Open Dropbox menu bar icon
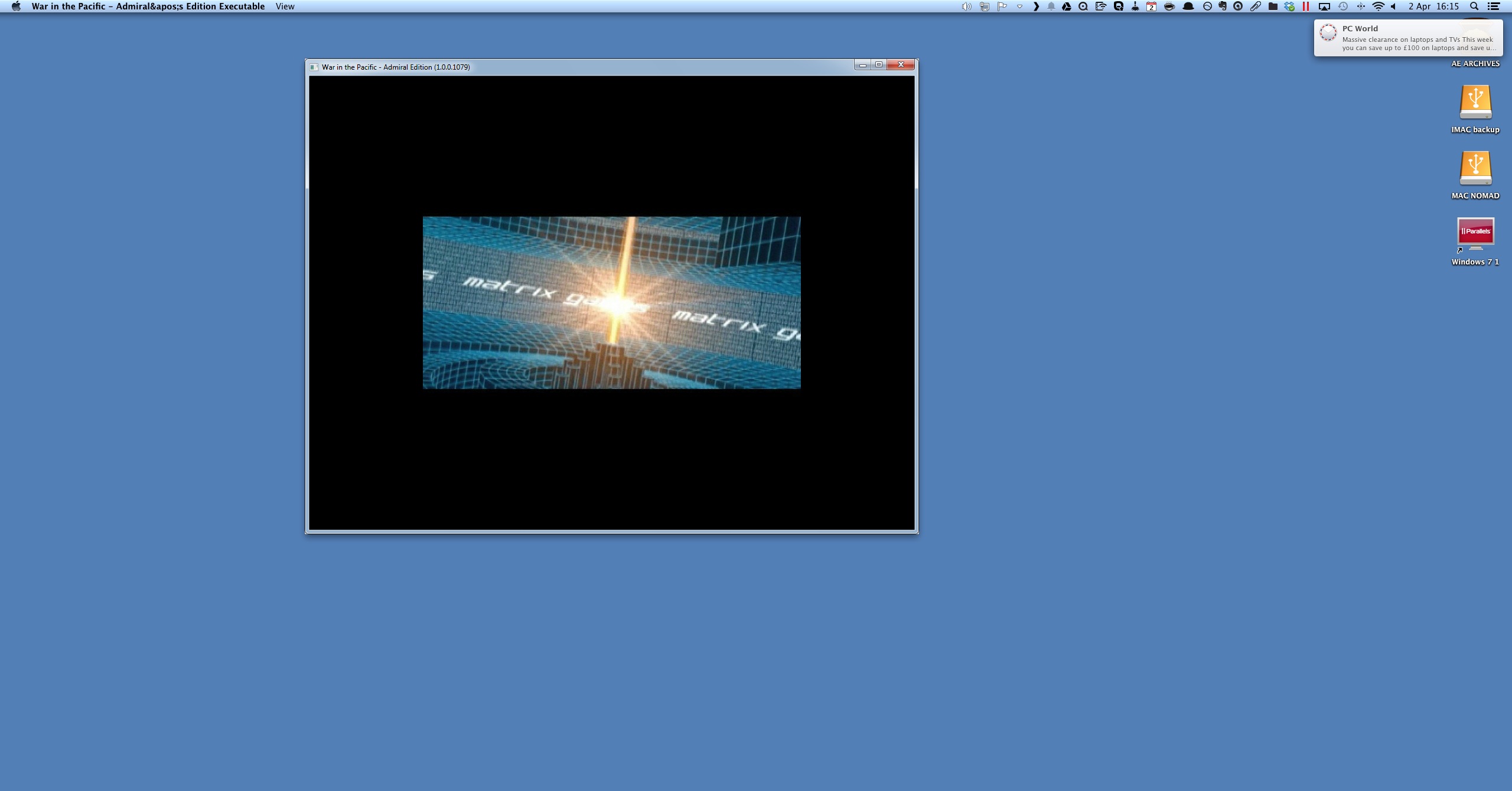This screenshot has width=1512, height=791. pyautogui.click(x=1289, y=6)
